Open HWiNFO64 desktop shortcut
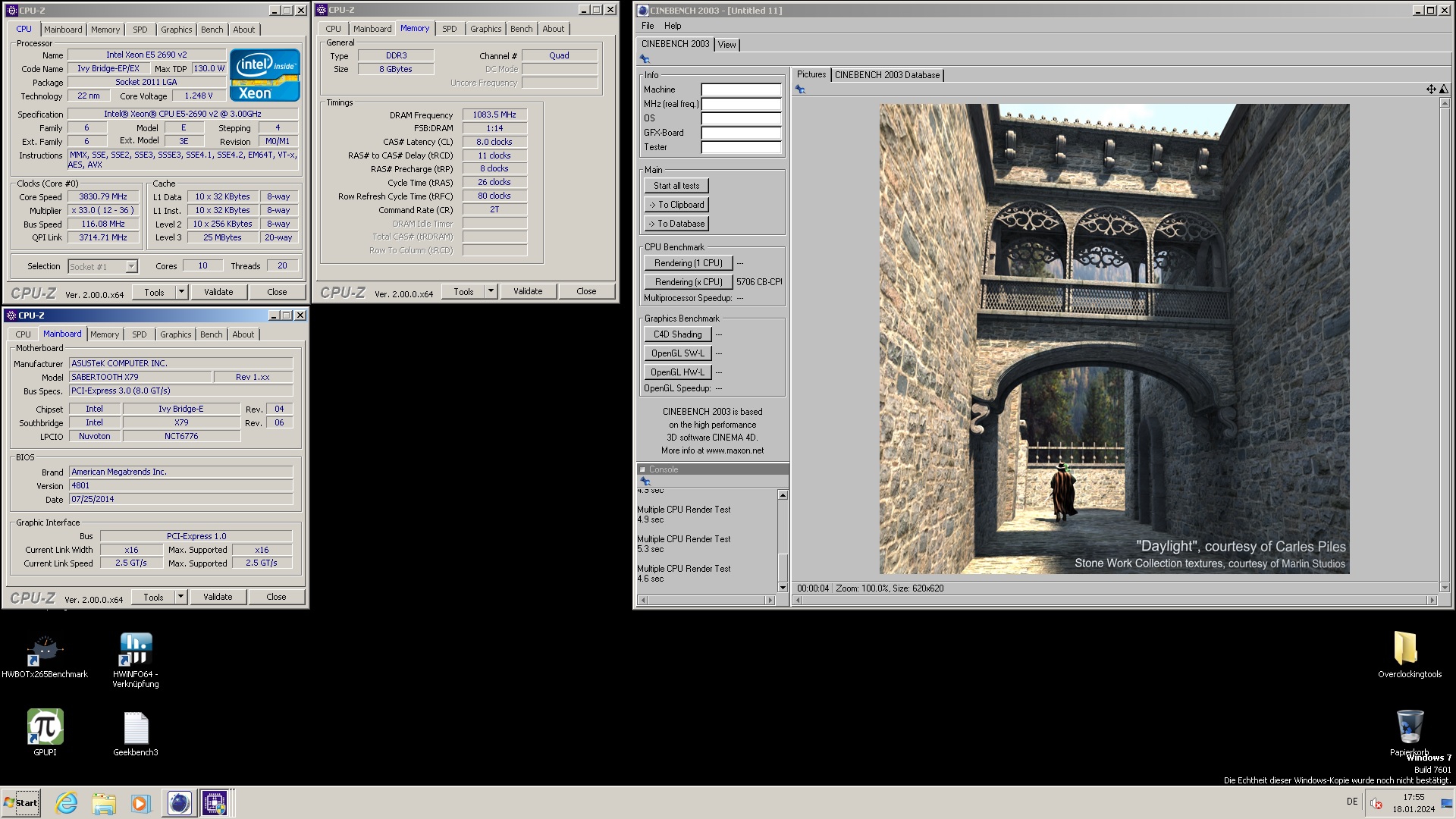Screen dimensions: 1456x819 [136, 660]
